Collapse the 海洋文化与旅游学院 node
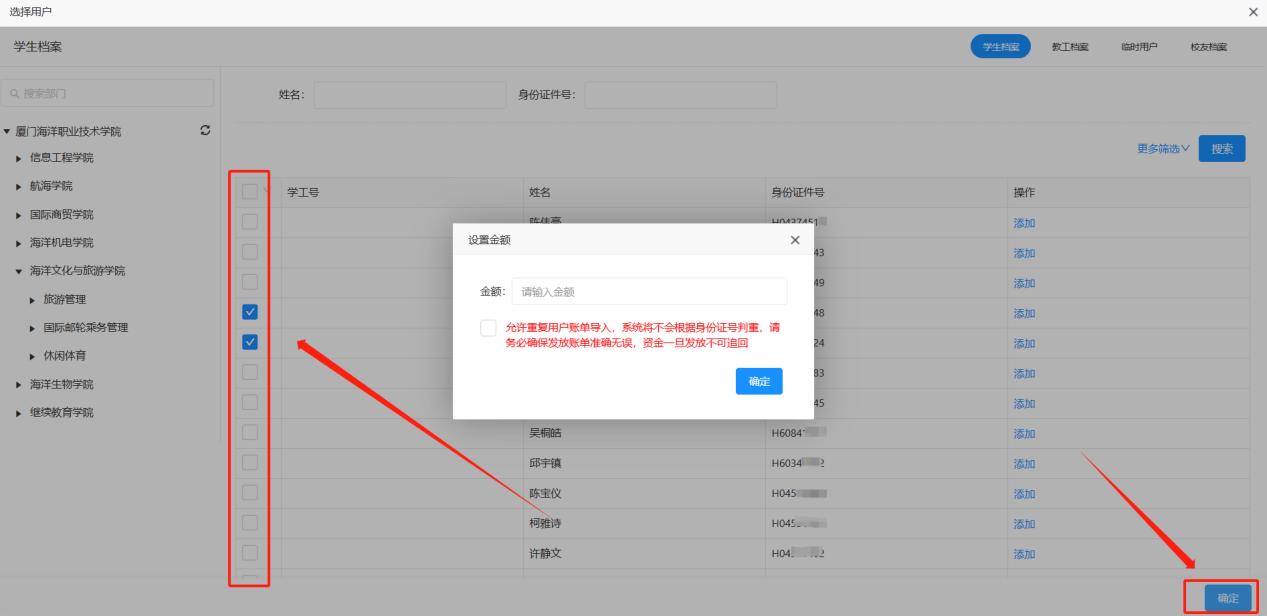Image resolution: width=1267 pixels, height=616 pixels. [18, 271]
